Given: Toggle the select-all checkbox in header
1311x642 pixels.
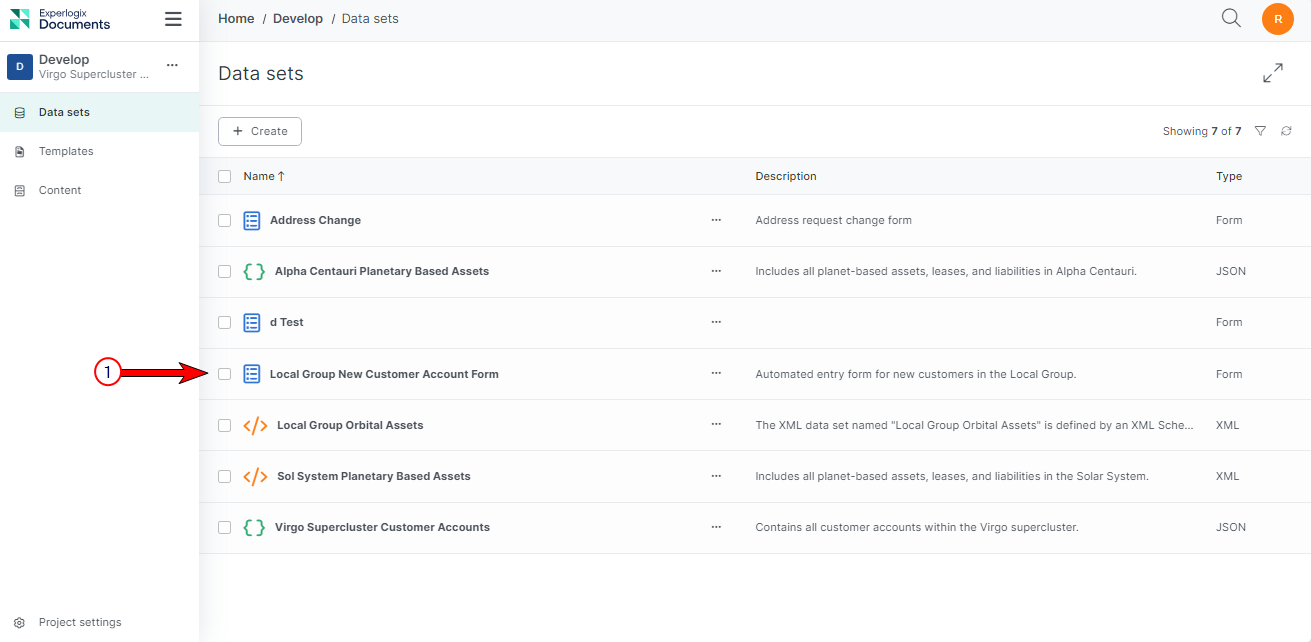Looking at the screenshot, I should point(225,176).
